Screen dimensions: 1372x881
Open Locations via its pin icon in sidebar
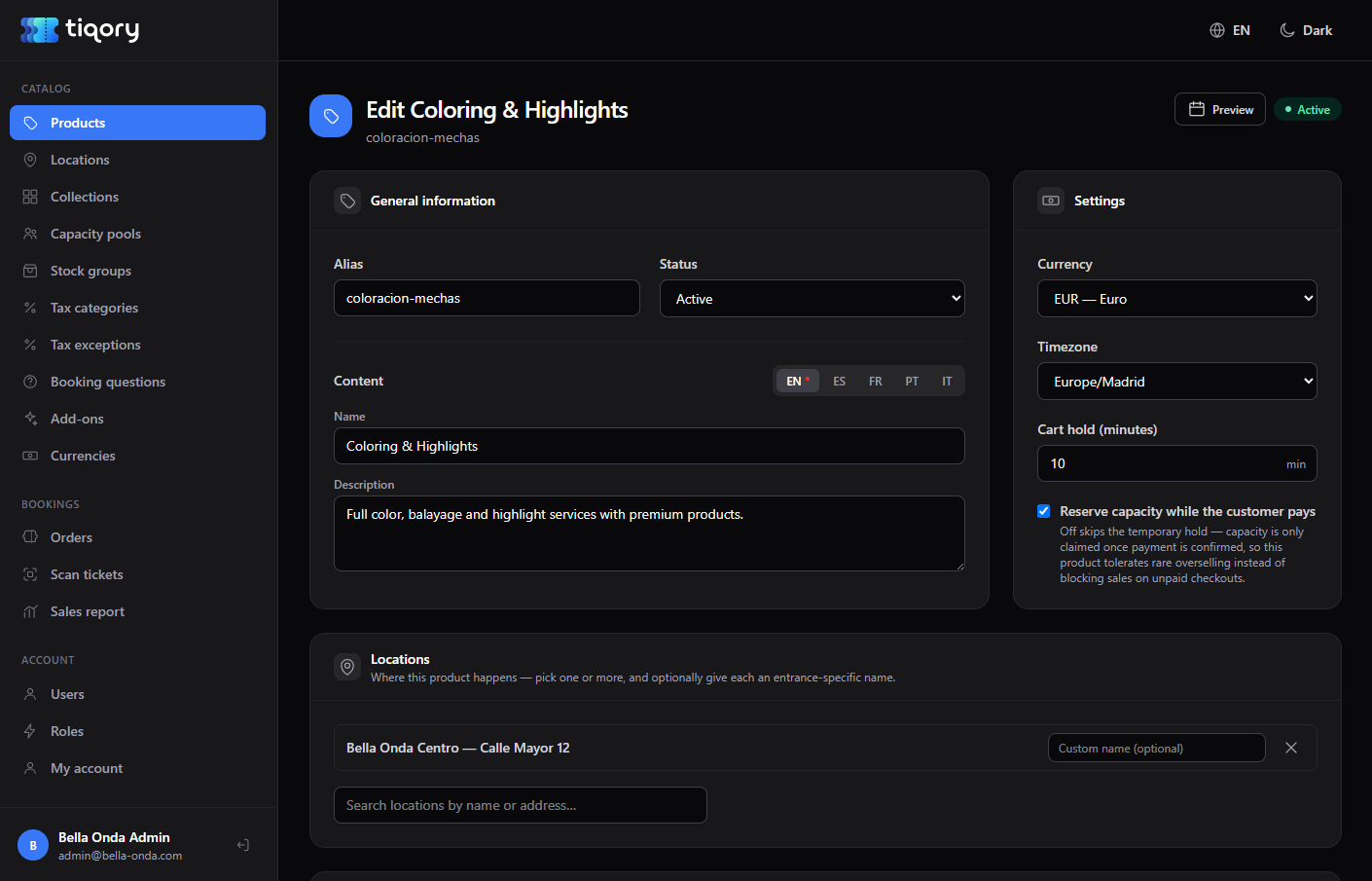click(30, 160)
